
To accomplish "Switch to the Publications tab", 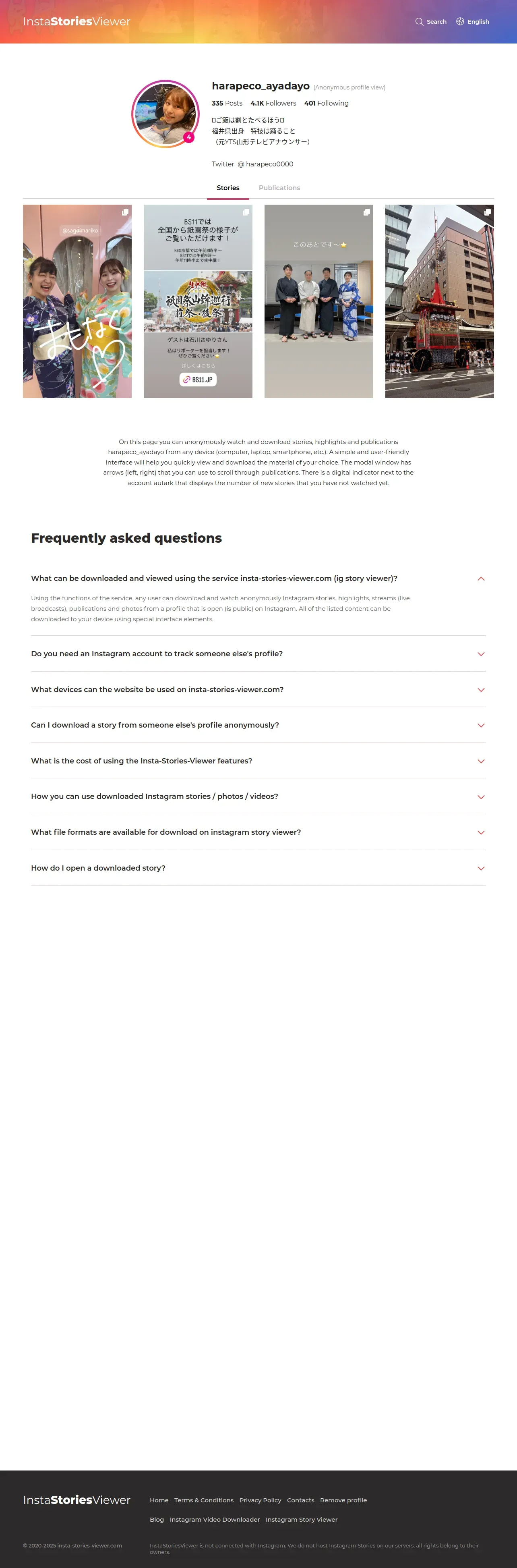I will [x=279, y=188].
